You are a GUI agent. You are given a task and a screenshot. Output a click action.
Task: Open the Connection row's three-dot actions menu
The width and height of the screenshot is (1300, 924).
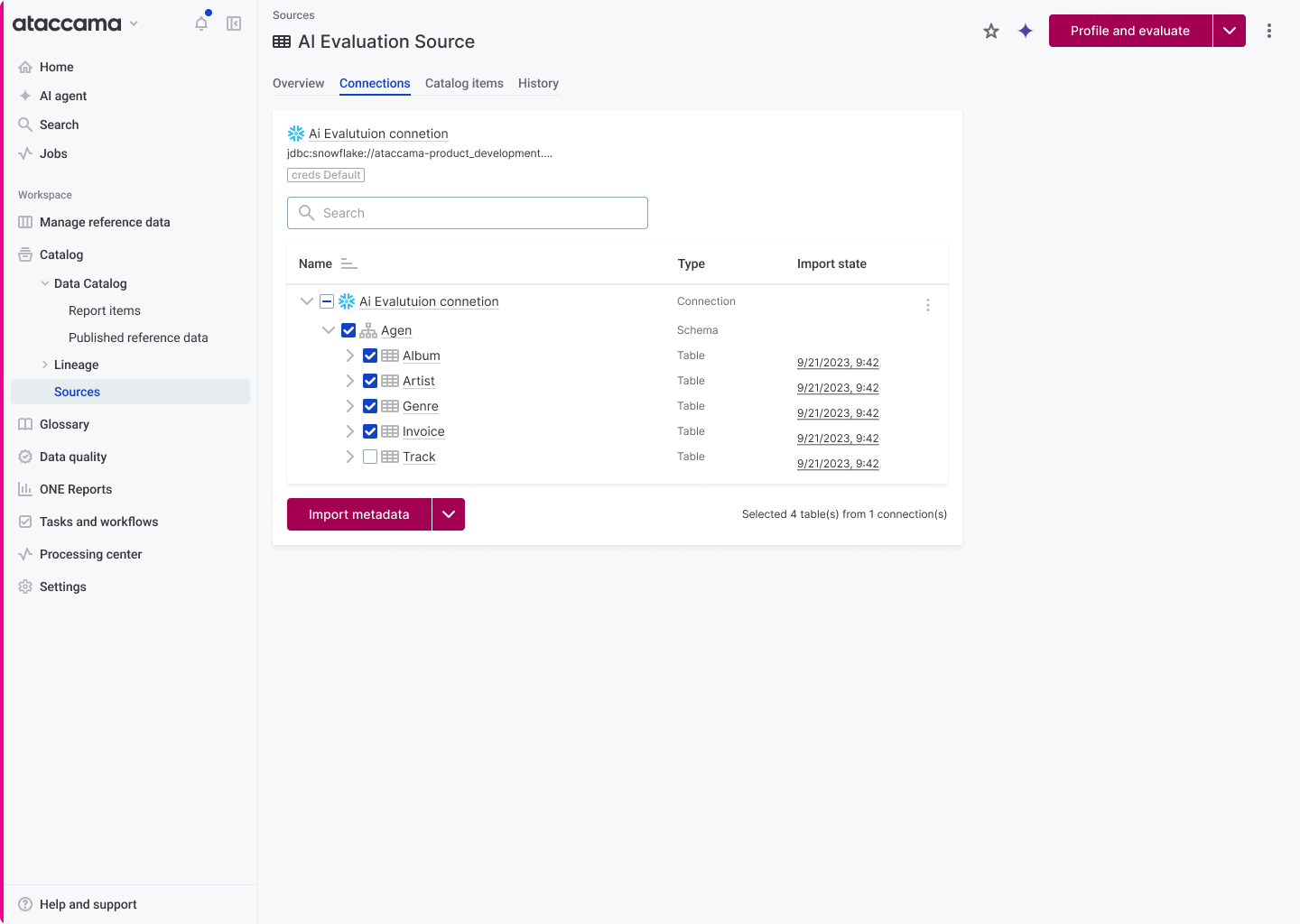(928, 305)
